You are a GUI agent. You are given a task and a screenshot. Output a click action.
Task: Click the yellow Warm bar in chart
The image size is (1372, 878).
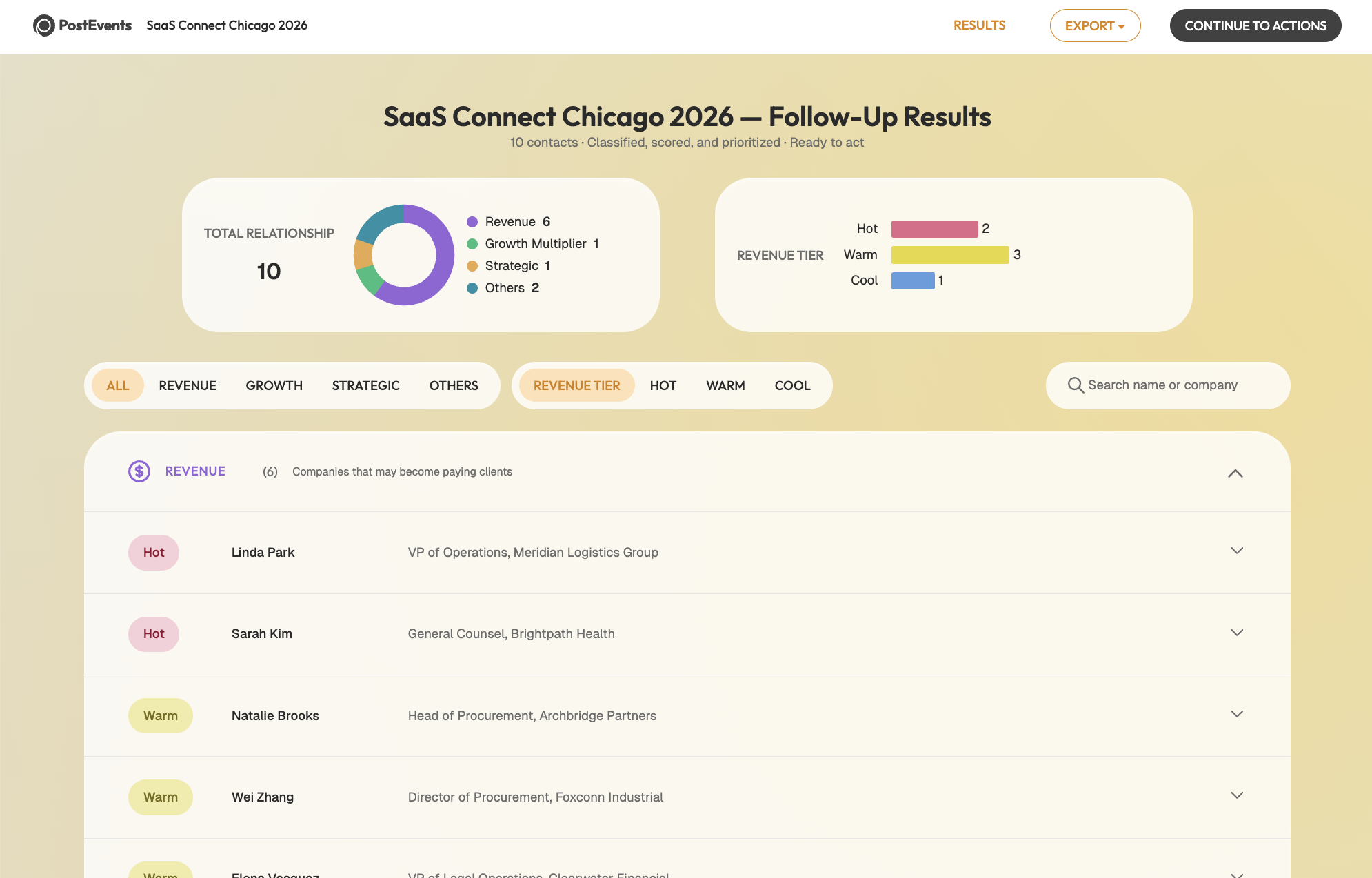(x=949, y=255)
